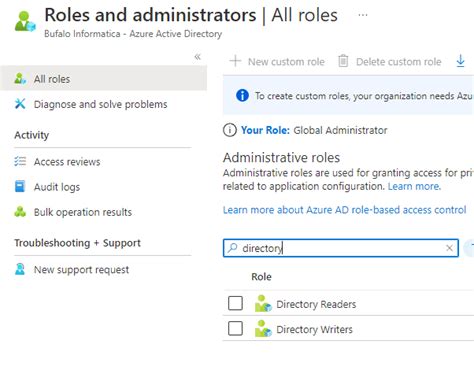Screen dimensions: 474x374
Task: Open the ellipsis more options menu
Action: click(363, 15)
